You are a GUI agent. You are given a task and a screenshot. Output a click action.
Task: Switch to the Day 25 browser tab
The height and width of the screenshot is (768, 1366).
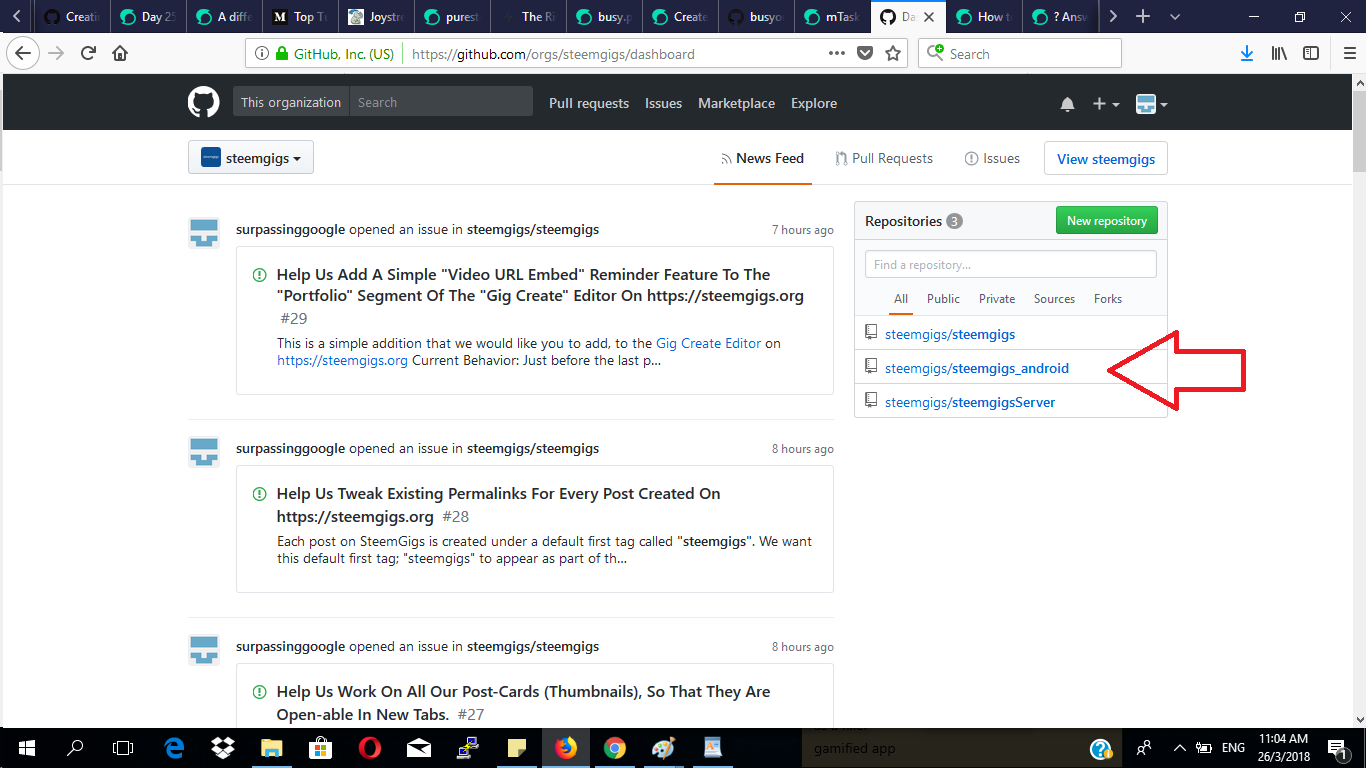click(x=147, y=17)
